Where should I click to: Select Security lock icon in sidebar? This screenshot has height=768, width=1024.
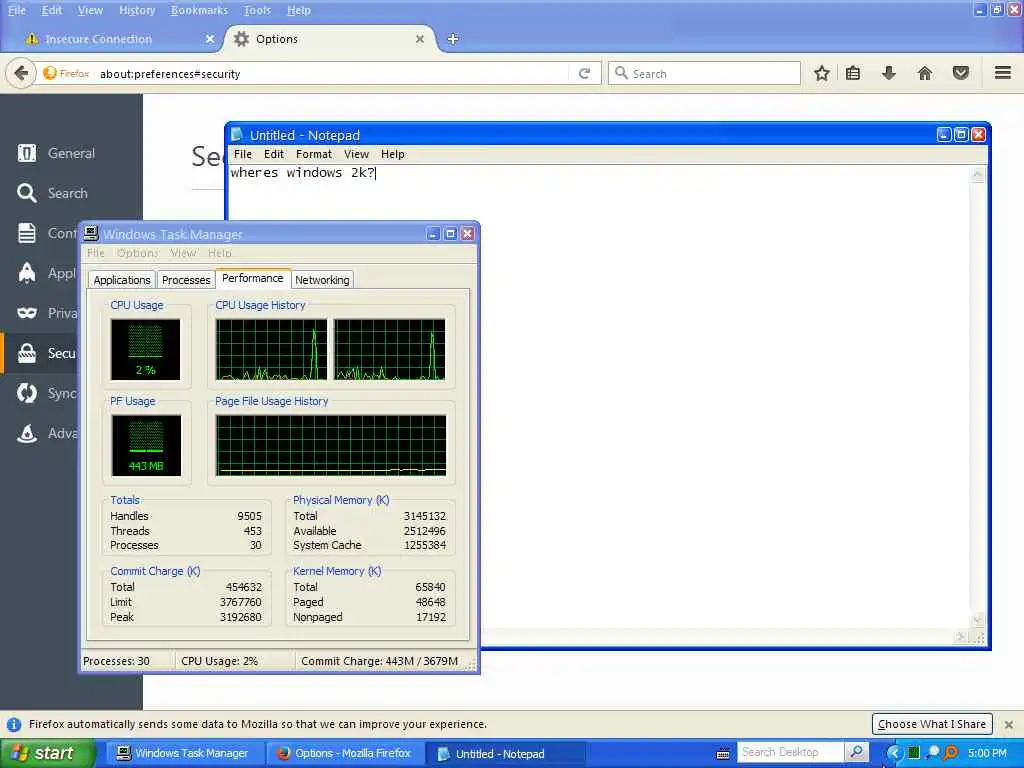point(27,353)
